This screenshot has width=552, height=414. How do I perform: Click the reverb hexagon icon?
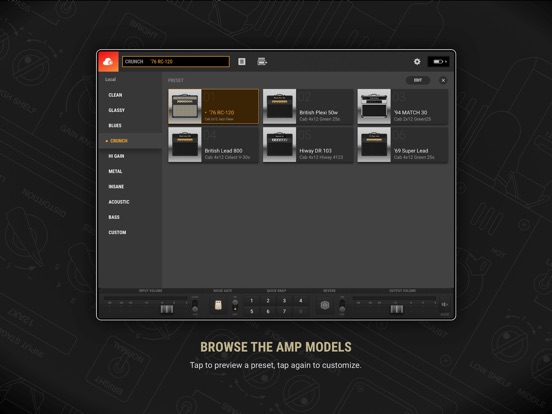point(325,305)
